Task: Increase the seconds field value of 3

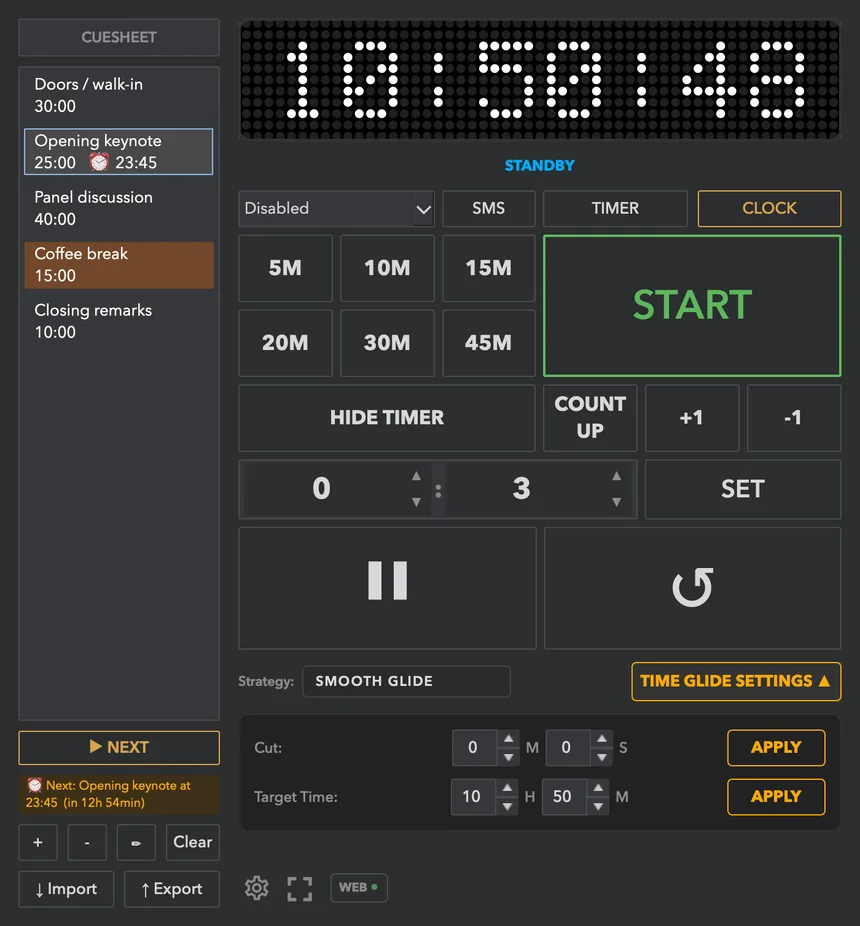Action: [x=617, y=476]
